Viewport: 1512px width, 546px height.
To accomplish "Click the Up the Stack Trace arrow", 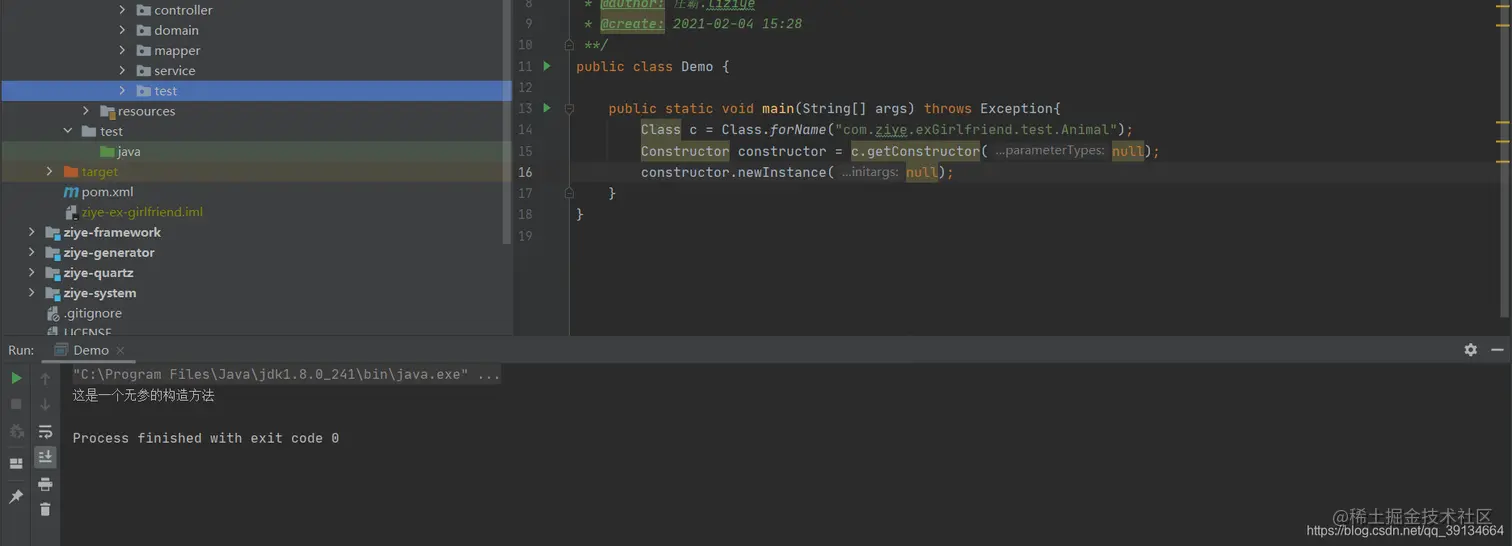I will tap(45, 378).
